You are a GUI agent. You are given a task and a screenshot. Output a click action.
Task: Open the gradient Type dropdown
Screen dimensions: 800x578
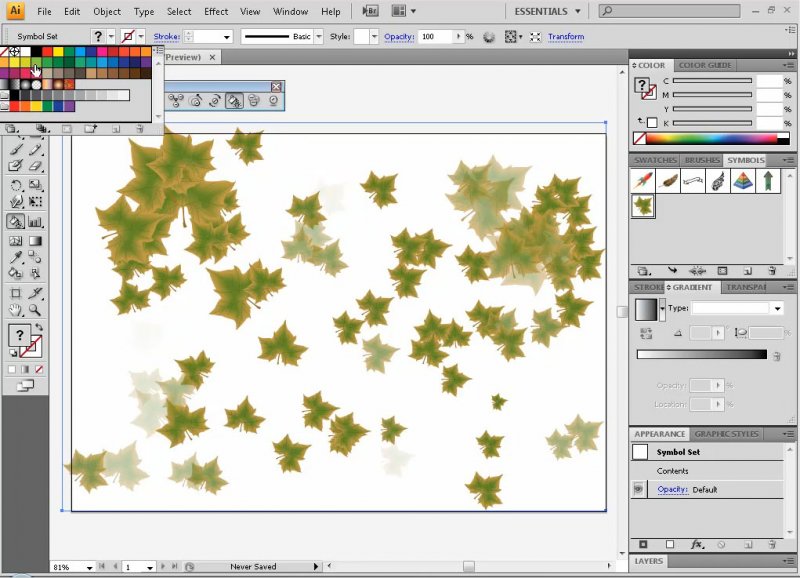[776, 308]
